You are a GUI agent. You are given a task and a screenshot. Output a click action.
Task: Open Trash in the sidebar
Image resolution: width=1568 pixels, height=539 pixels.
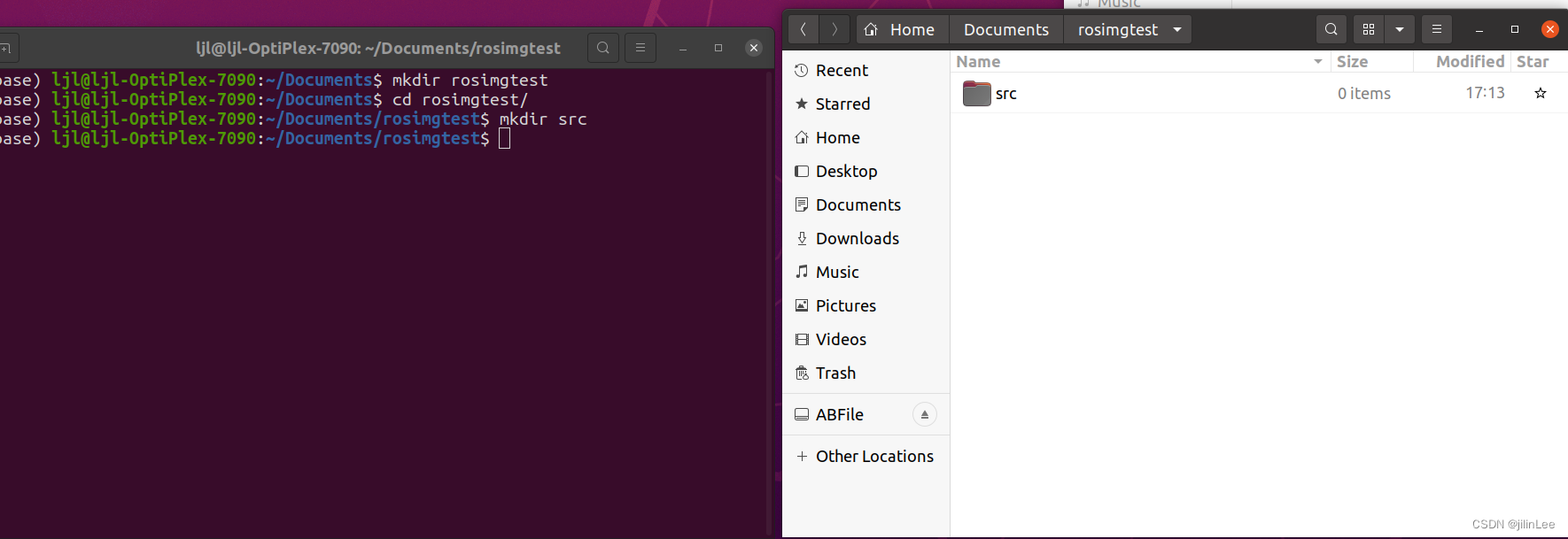click(x=866, y=373)
